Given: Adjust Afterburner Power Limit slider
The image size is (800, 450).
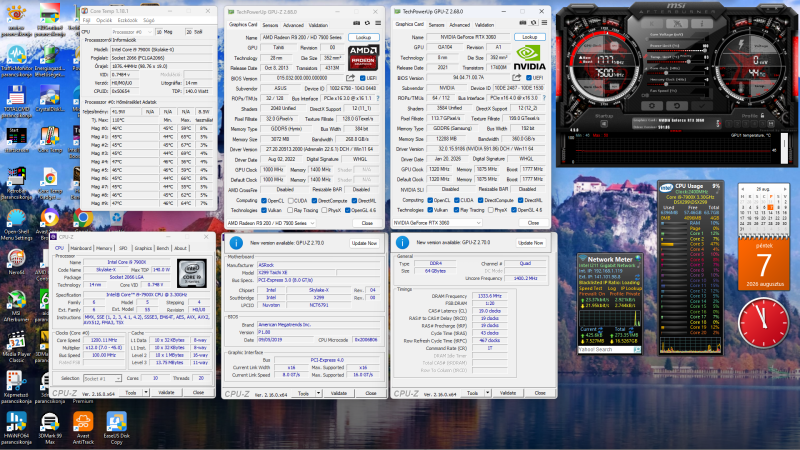Looking at the screenshot, I should 678,51.
